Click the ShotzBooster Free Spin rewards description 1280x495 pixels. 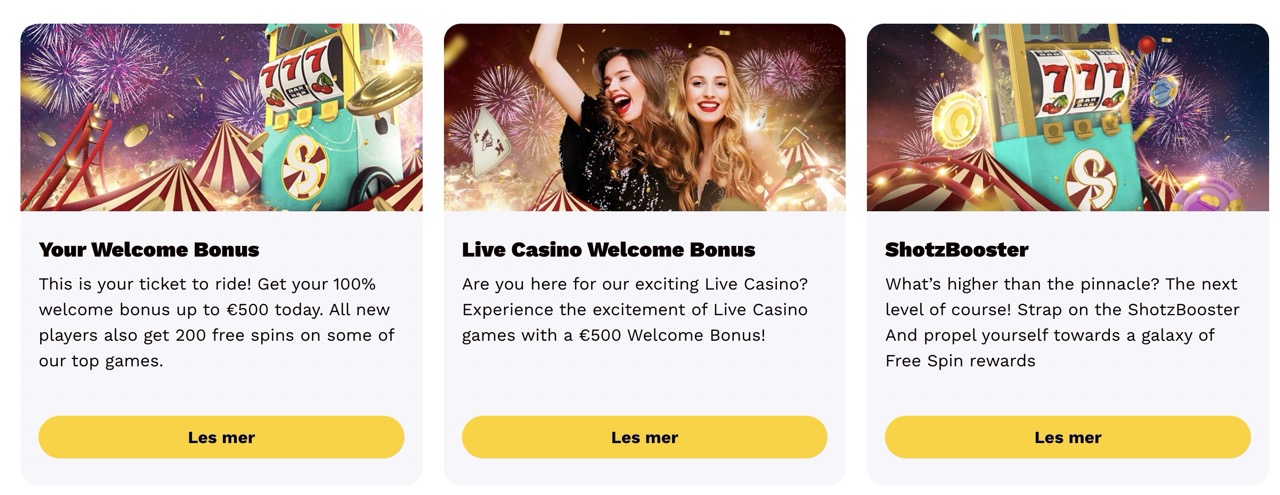(x=1063, y=322)
